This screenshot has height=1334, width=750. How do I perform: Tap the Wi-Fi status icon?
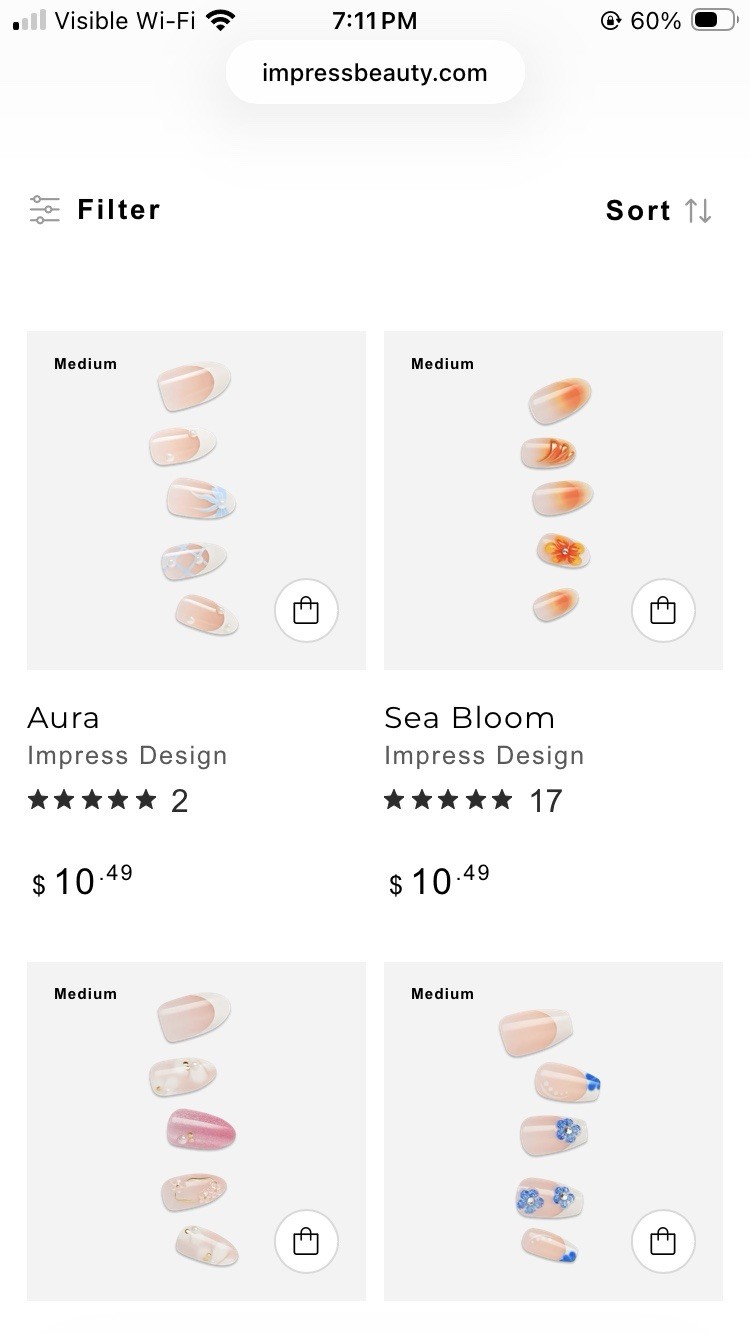pos(220,20)
